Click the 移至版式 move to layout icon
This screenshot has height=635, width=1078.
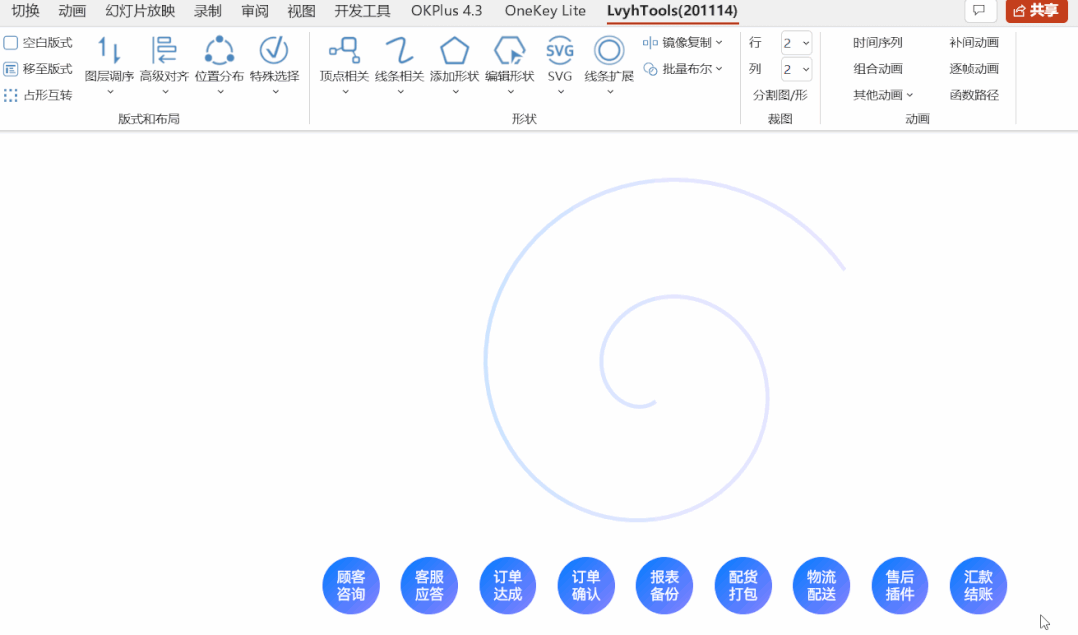(10, 69)
